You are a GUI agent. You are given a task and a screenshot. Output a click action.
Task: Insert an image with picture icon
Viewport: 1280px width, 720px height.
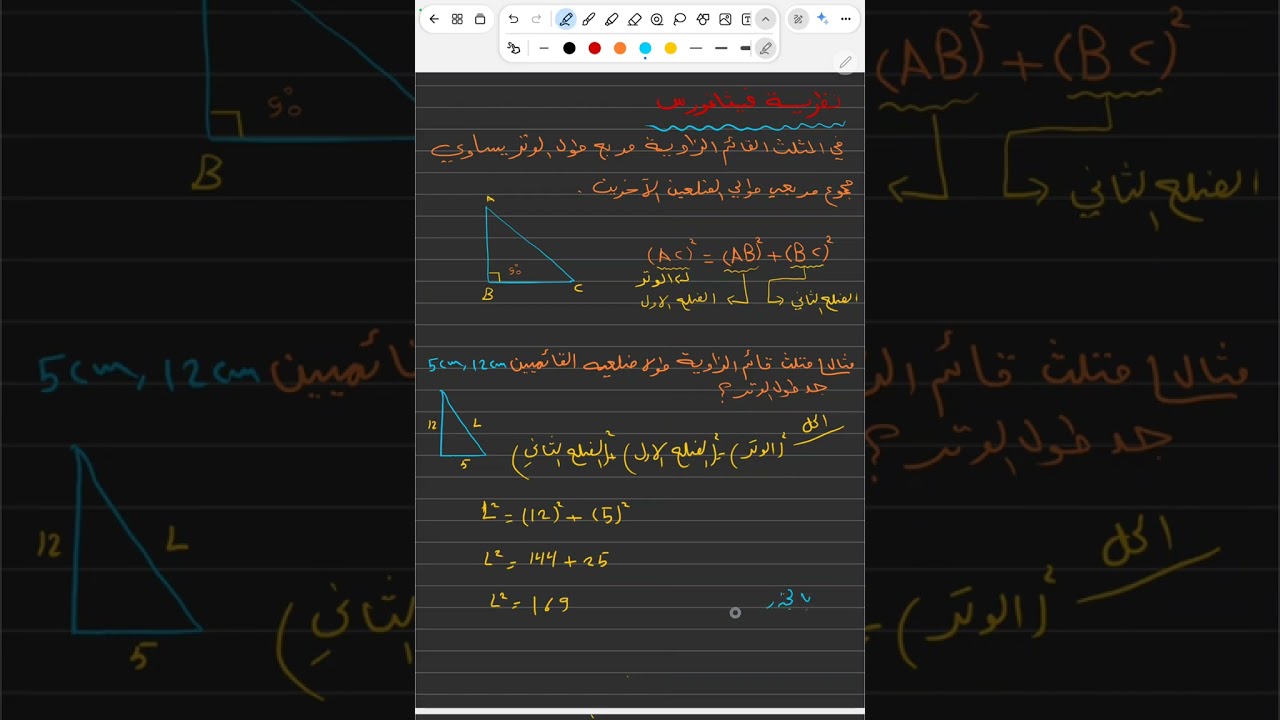click(x=725, y=19)
